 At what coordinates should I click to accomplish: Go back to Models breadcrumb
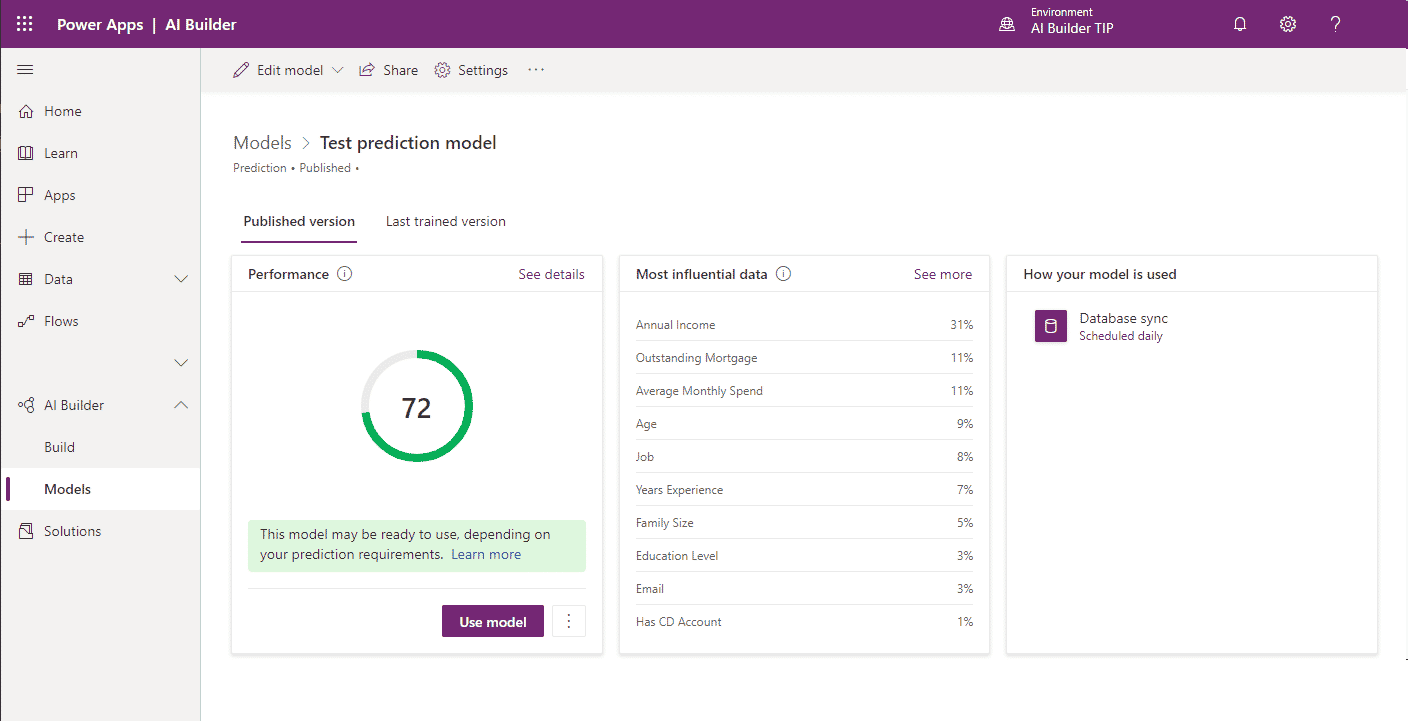[262, 143]
